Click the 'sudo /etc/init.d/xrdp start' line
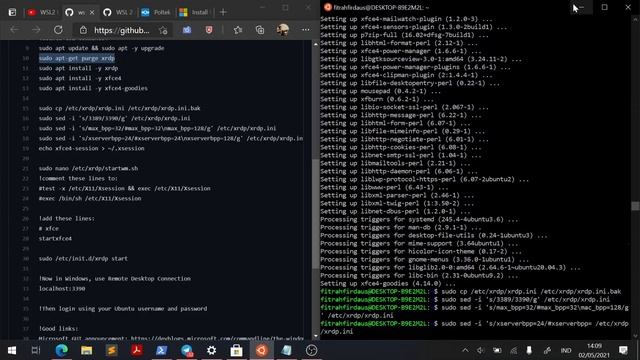 pyautogui.click(x=83, y=258)
